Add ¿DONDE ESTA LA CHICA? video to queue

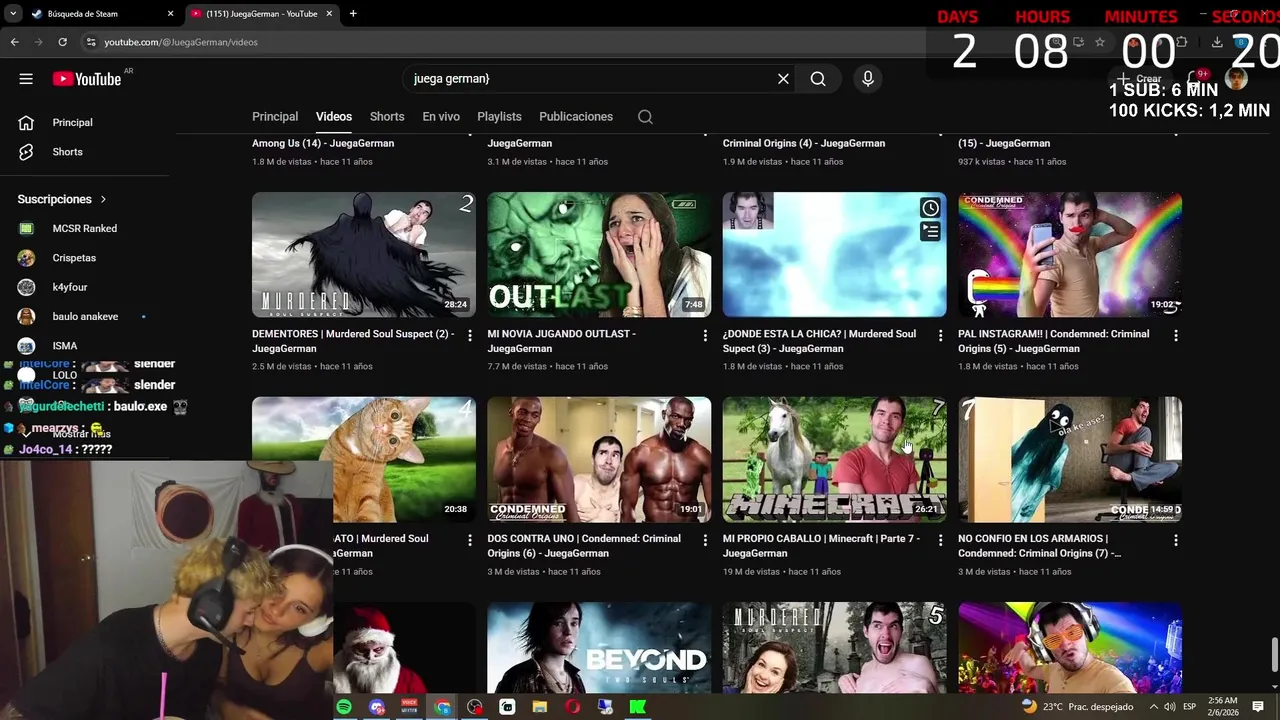(930, 232)
